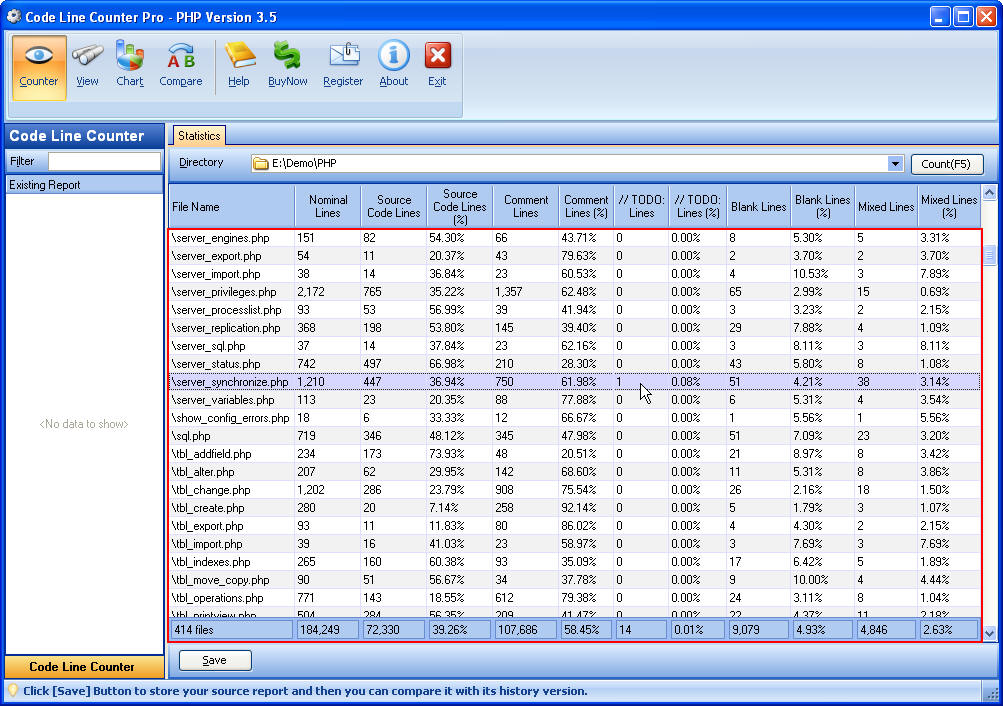Select the \server_status.php row
The height and width of the screenshot is (706, 1003).
point(574,364)
